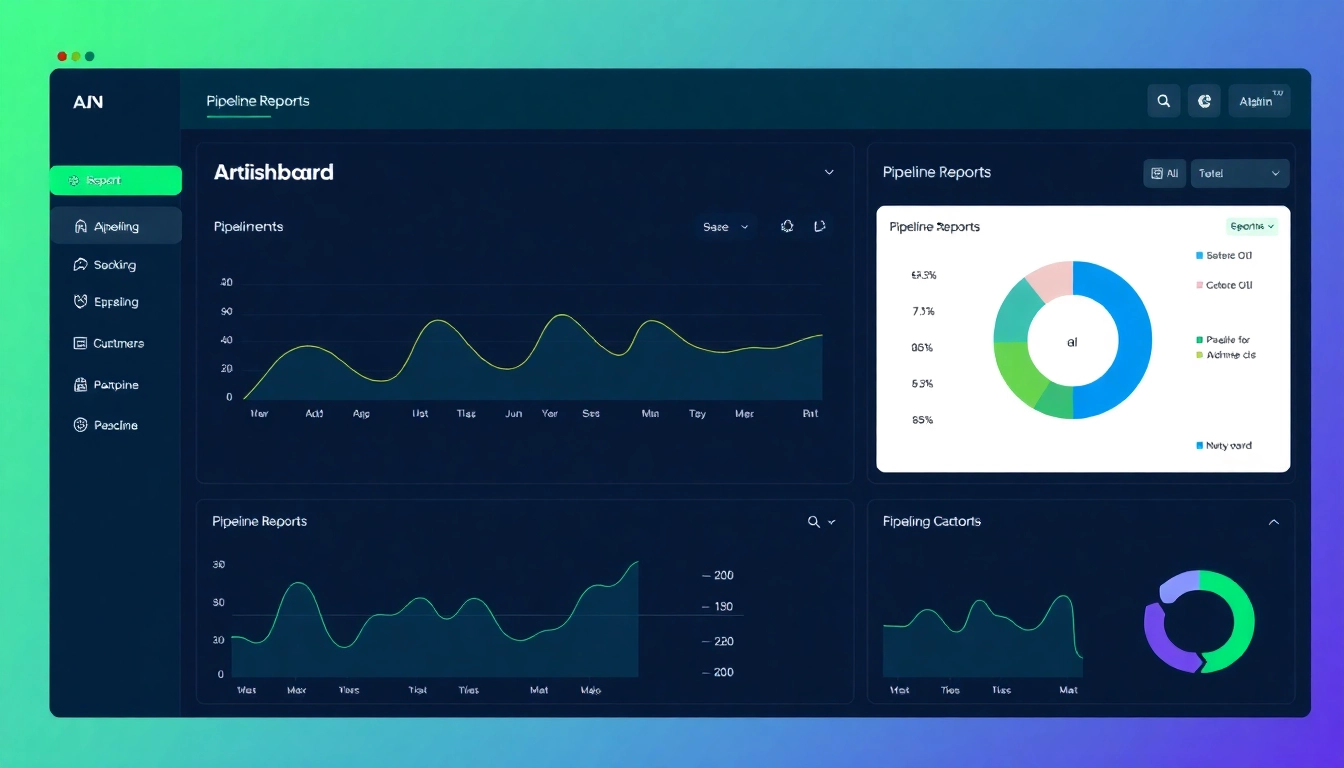1344x768 pixels.
Task: Open the search icon in the top bar
Action: coord(1163,100)
